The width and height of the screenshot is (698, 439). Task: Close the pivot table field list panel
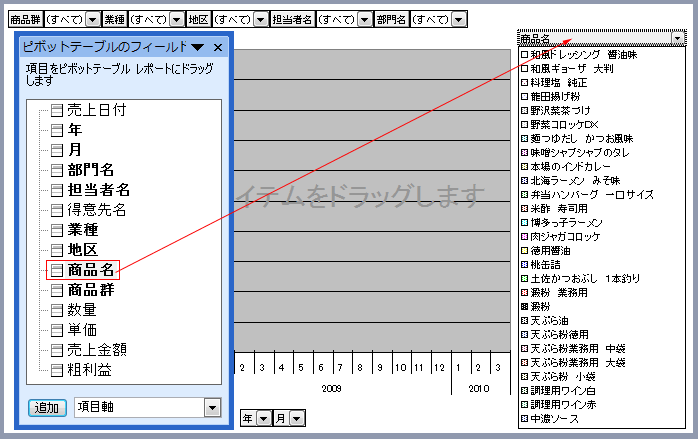[218, 47]
